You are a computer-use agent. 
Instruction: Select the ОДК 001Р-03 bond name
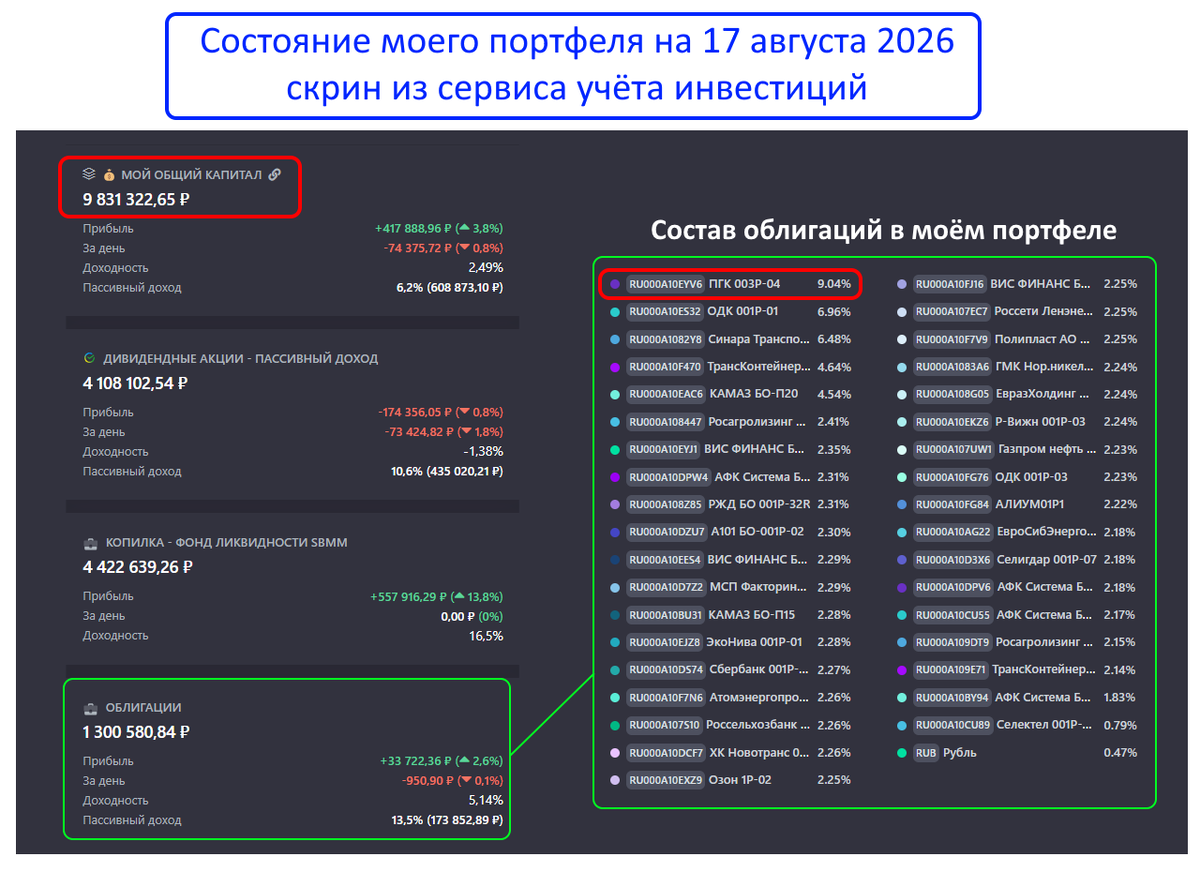tap(1032, 477)
